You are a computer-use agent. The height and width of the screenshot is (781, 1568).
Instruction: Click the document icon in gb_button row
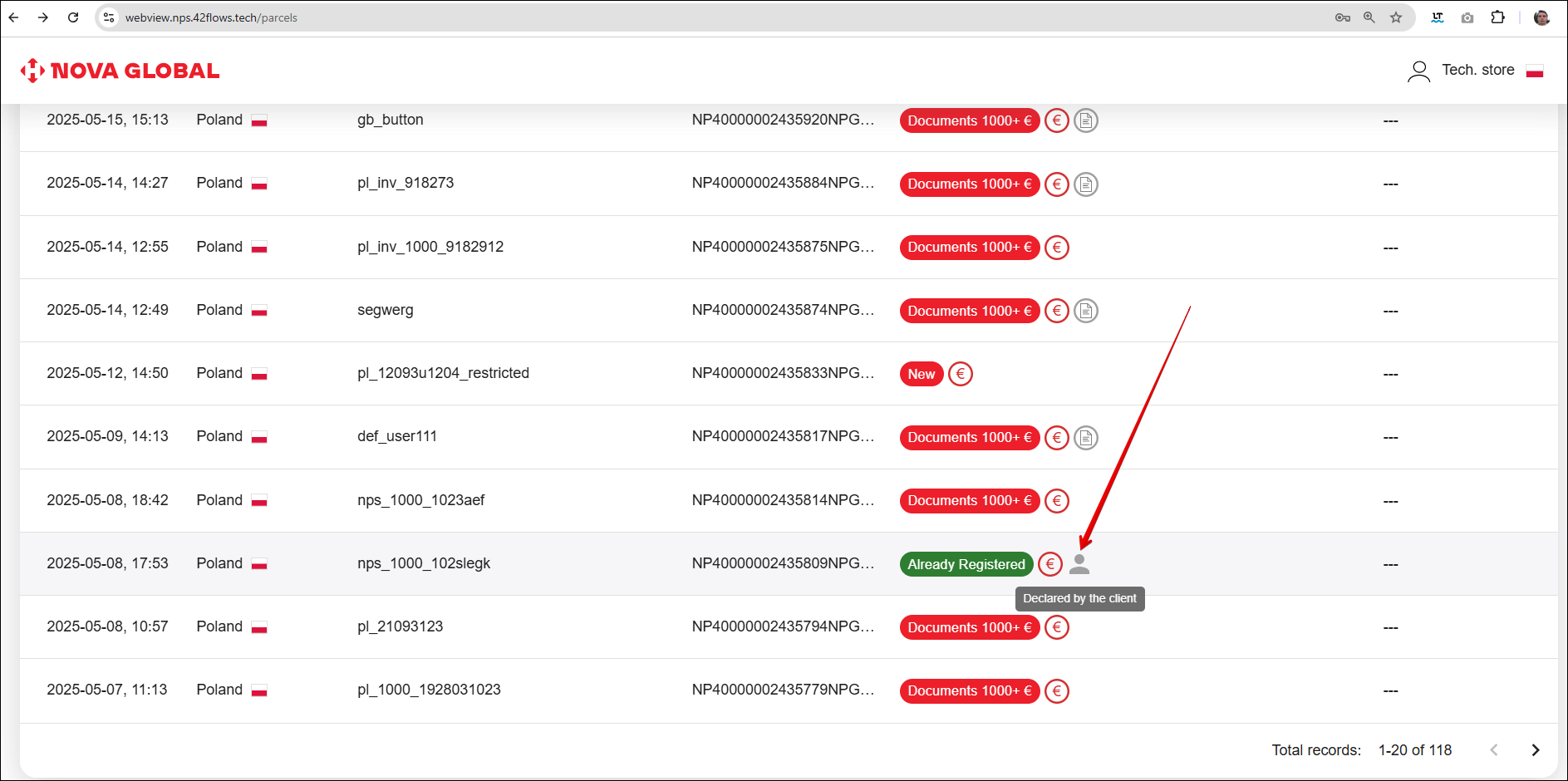(x=1085, y=120)
